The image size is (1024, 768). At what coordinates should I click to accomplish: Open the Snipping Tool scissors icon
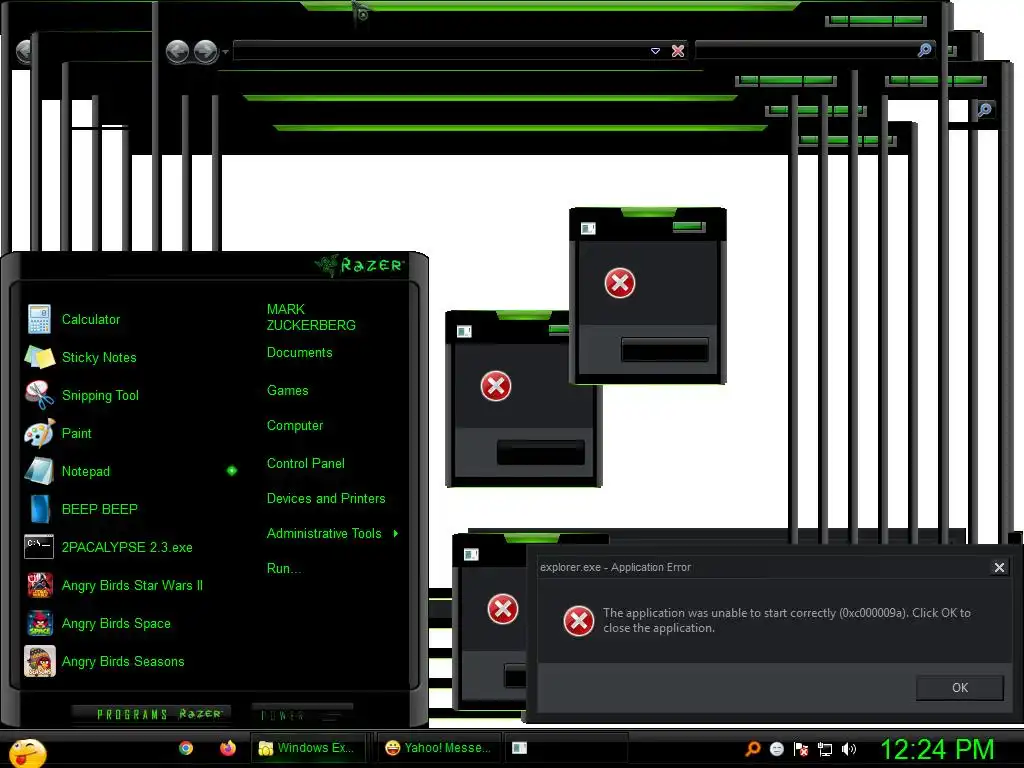pos(39,395)
